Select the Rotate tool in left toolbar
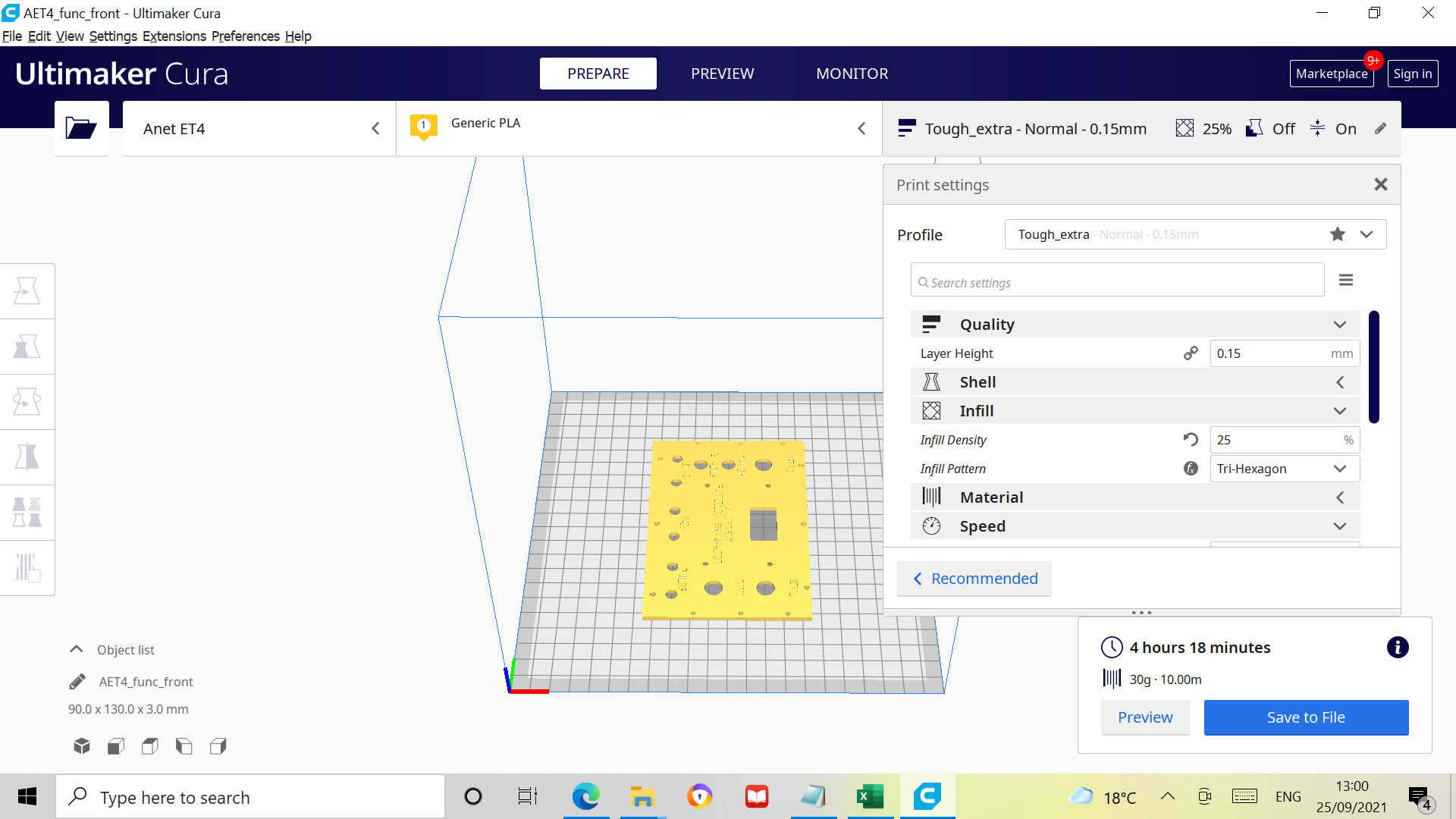Screen dimensions: 1456x819 pyautogui.click(x=27, y=402)
